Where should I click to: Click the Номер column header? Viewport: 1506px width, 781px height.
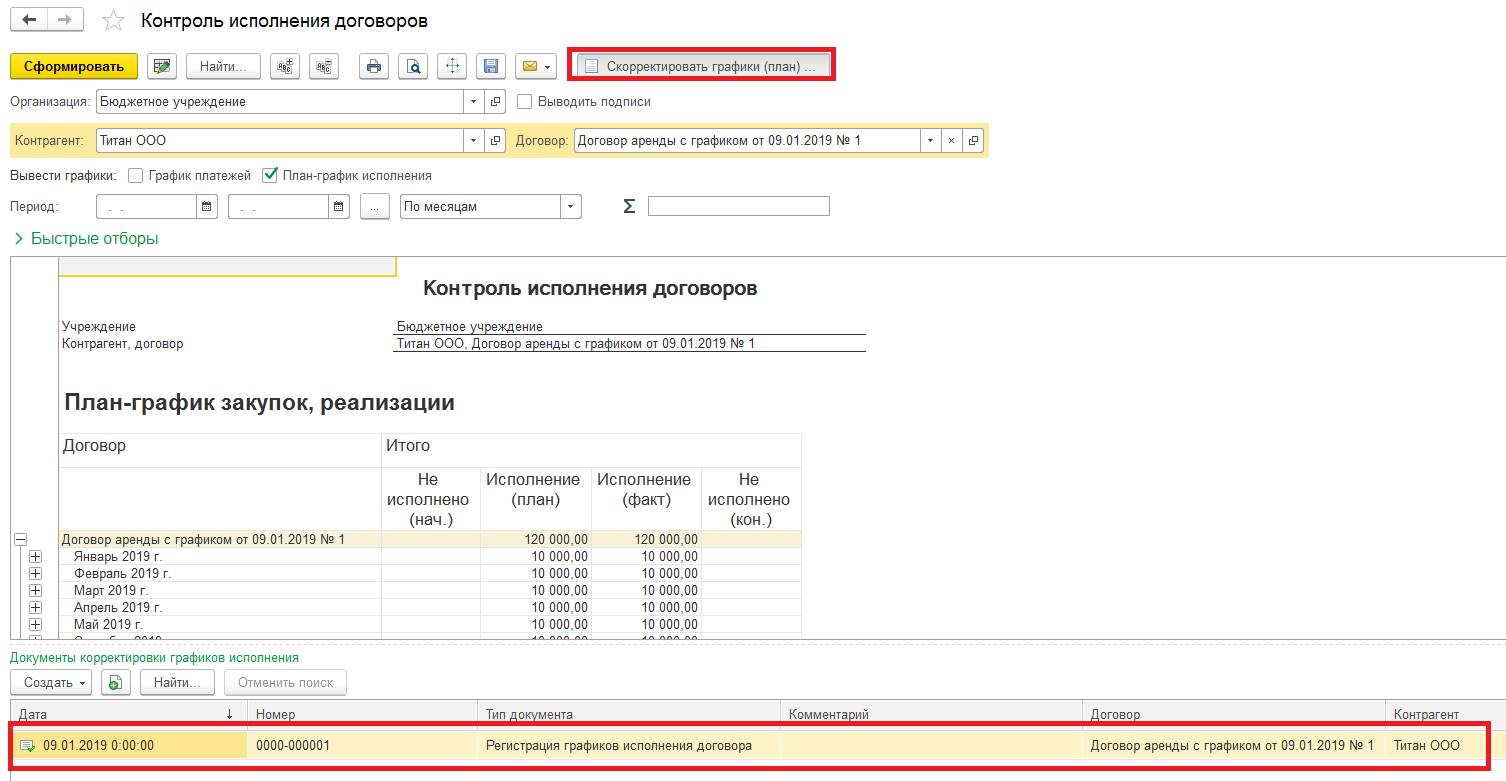point(362,714)
